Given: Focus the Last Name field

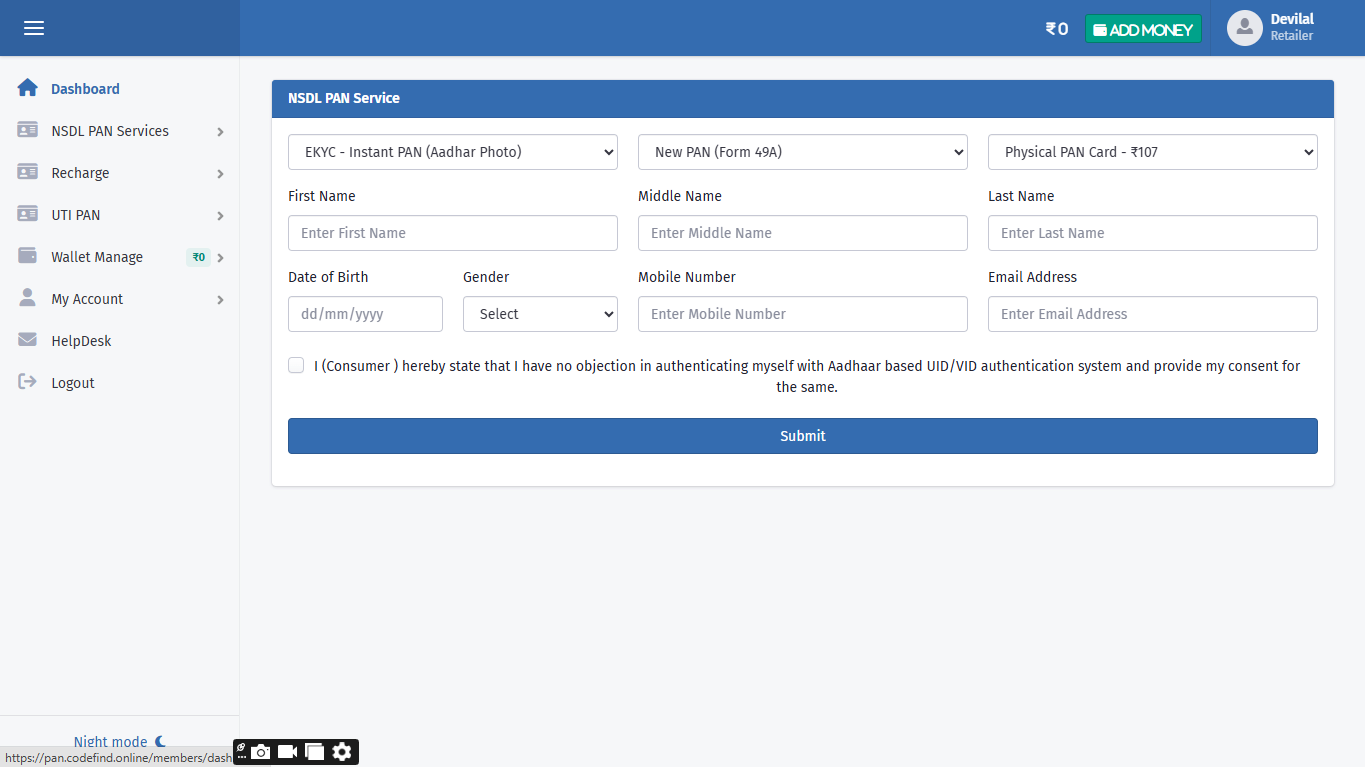Looking at the screenshot, I should click(1153, 233).
